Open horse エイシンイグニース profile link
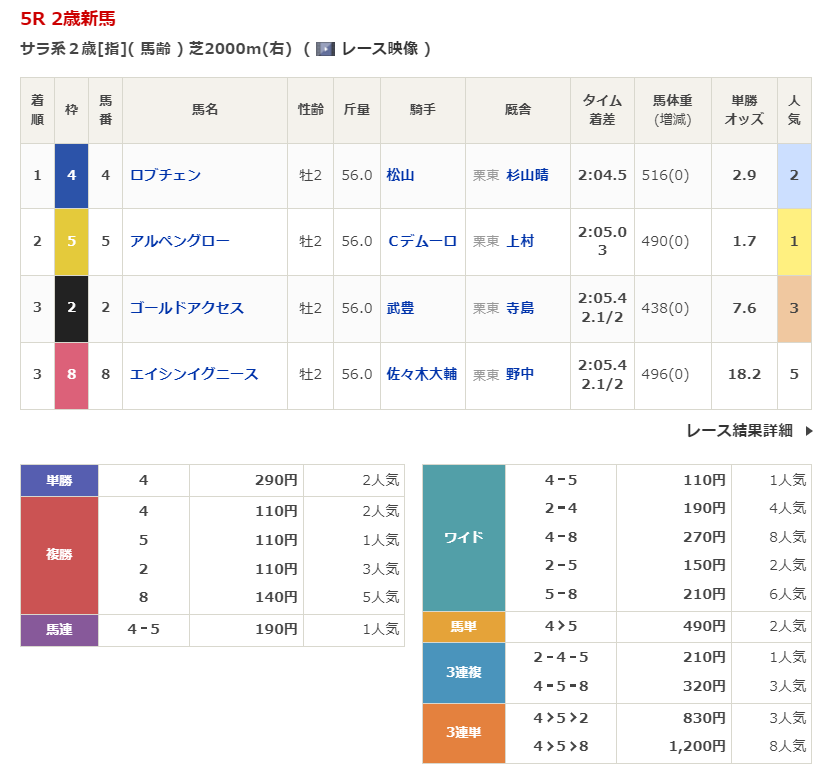Image resolution: width=825 pixels, height=774 pixels. click(x=193, y=374)
